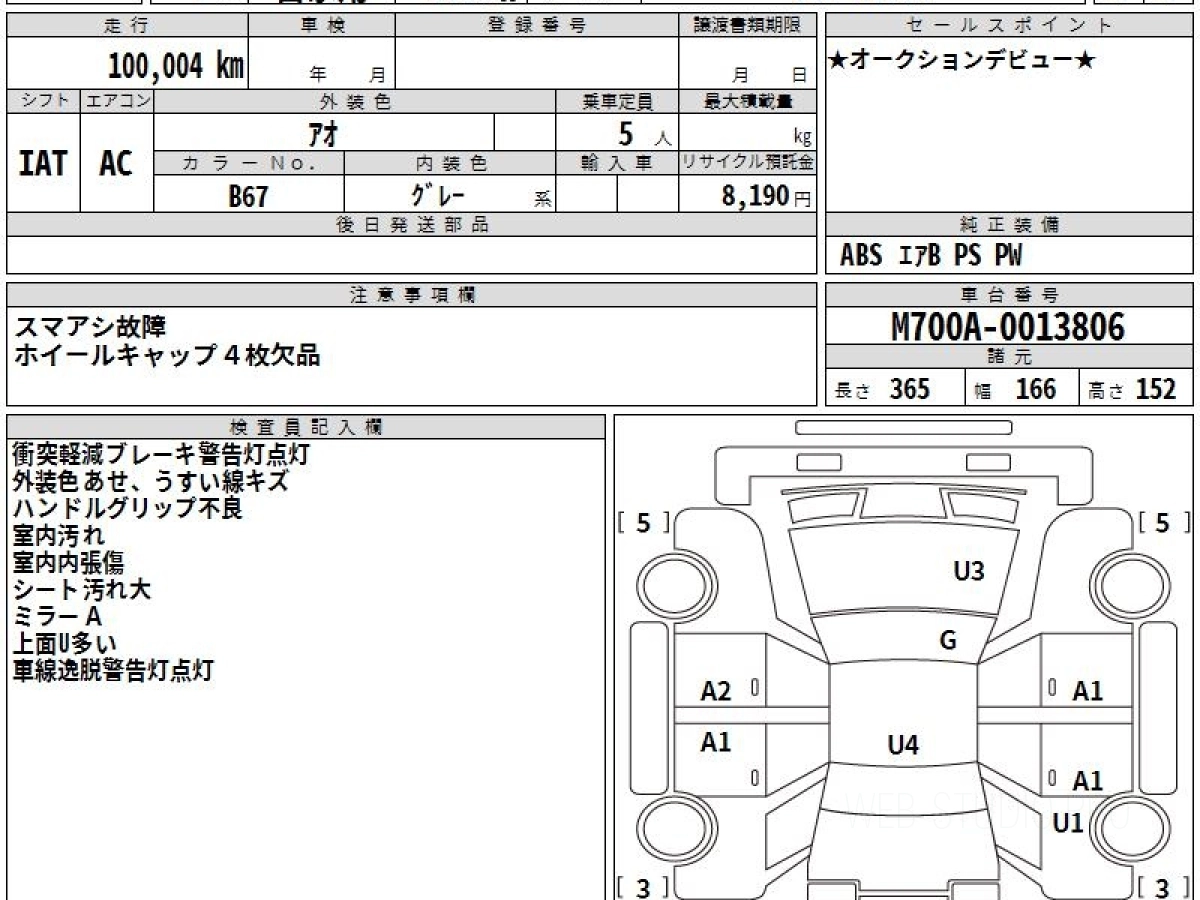Select the 輸入車 header
1200x900 pixels.
pyautogui.click(x=617, y=163)
